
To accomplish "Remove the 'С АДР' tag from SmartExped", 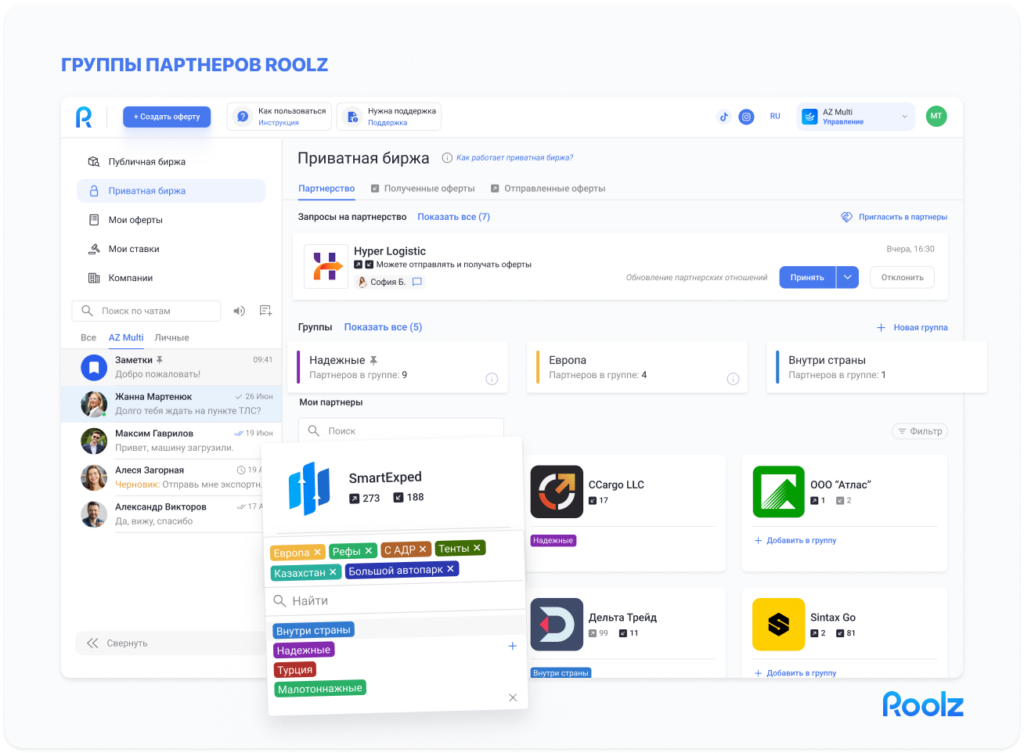I will (421, 548).
